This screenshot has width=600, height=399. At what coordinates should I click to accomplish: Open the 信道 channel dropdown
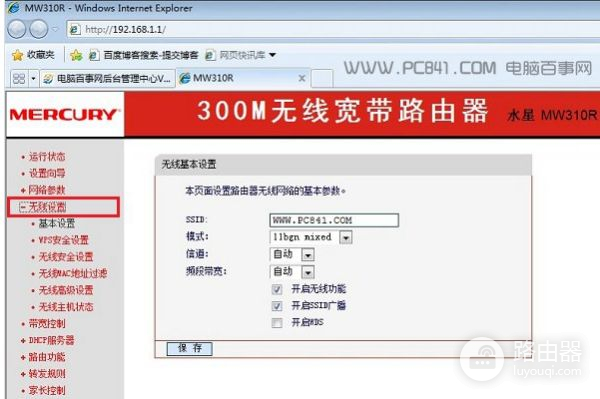292,254
